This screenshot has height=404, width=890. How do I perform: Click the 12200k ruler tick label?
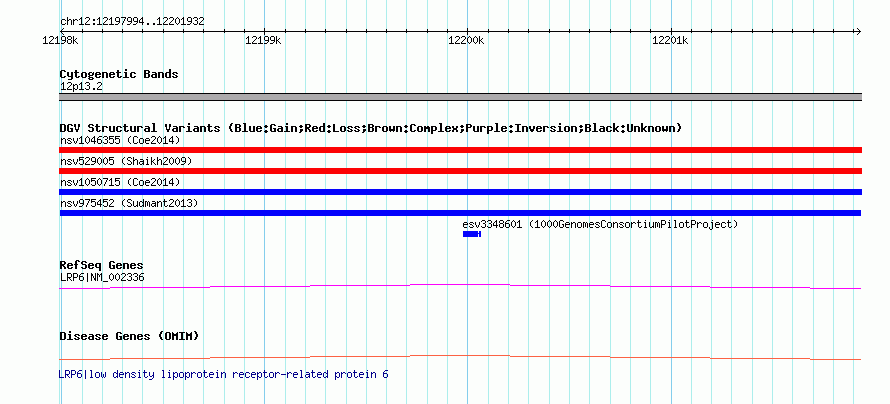467,40
